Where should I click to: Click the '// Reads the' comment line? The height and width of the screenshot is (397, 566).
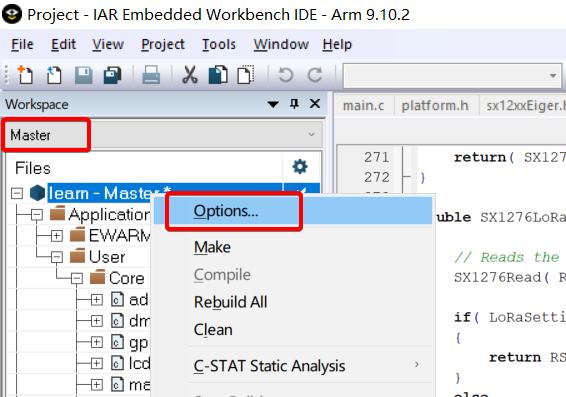[507, 257]
